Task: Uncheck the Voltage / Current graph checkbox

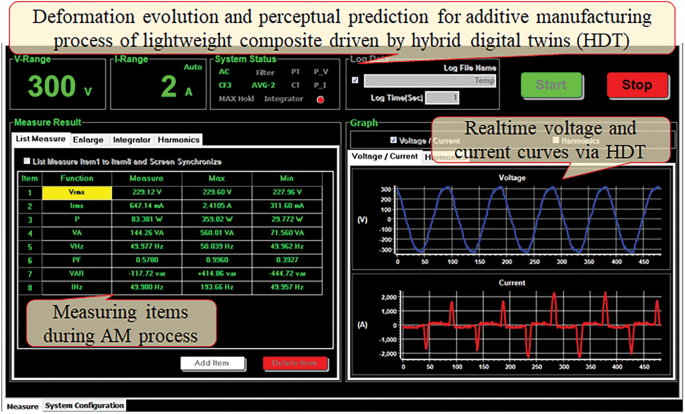Action: click(x=394, y=140)
